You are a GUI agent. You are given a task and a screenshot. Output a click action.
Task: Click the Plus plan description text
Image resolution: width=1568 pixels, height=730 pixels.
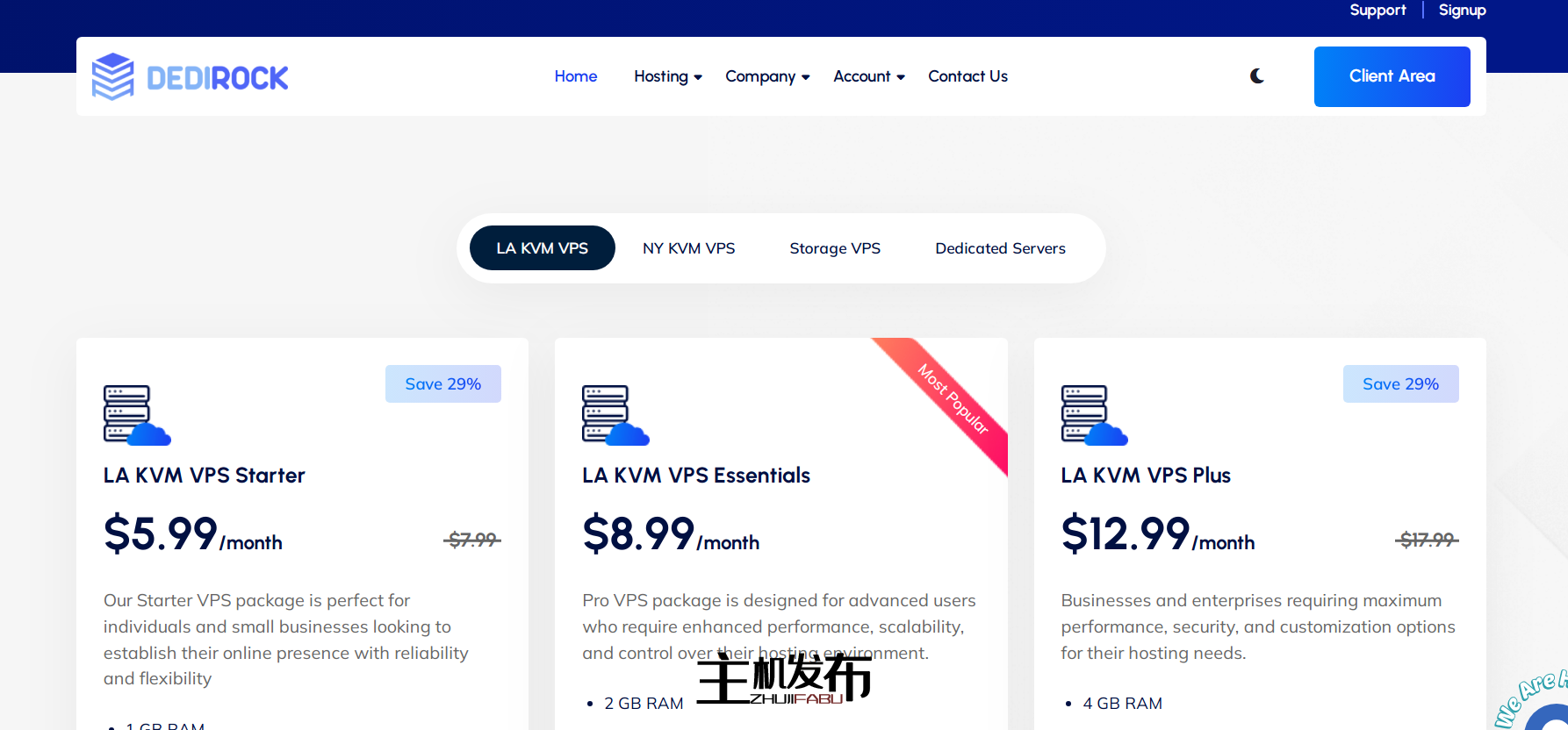(x=1258, y=626)
